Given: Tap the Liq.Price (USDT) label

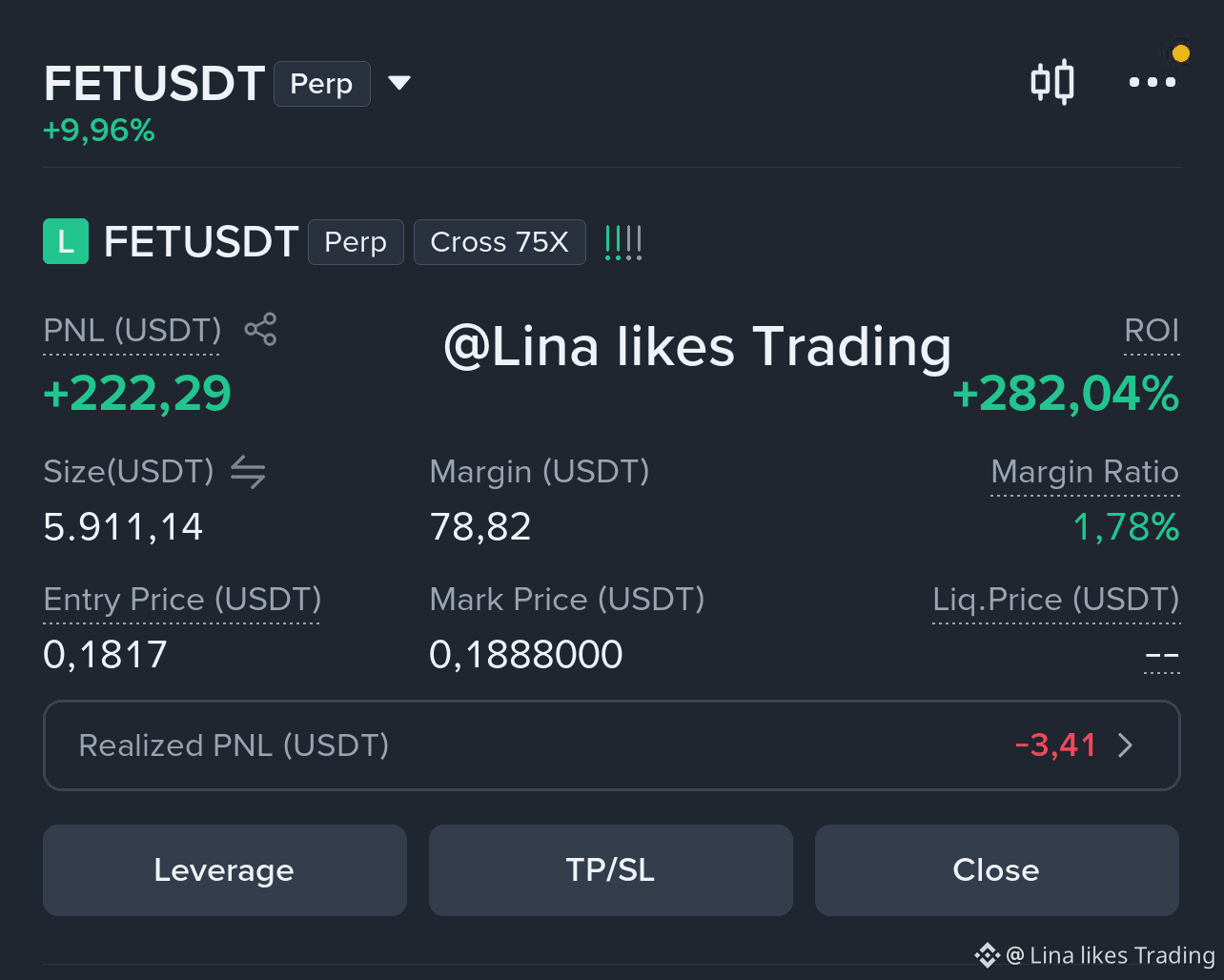Looking at the screenshot, I should tap(1056, 600).
